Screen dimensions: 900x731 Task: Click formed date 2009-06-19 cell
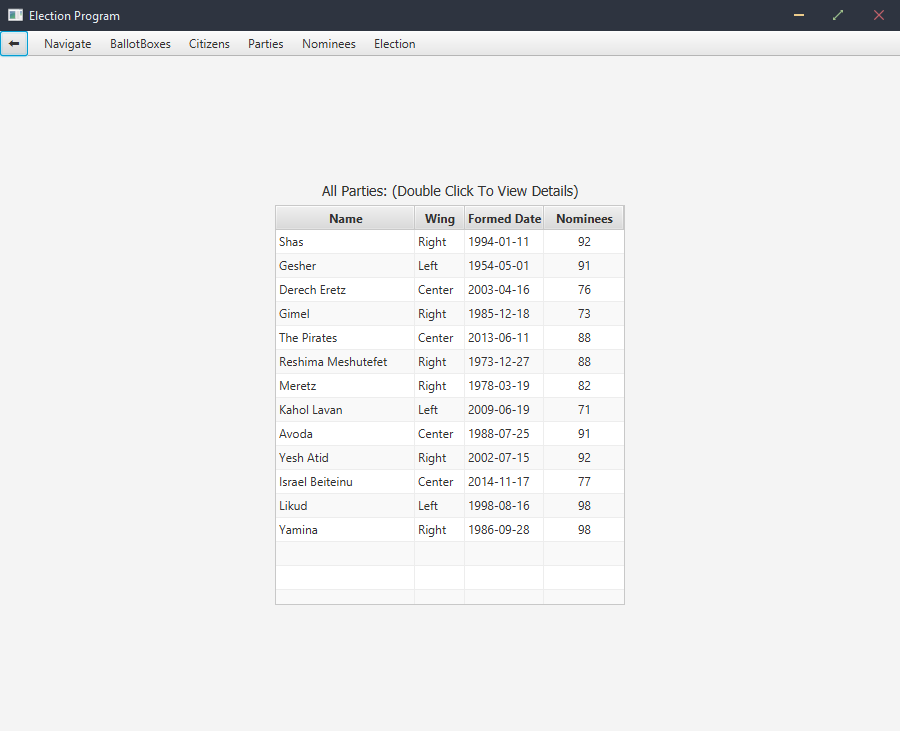[x=504, y=410]
